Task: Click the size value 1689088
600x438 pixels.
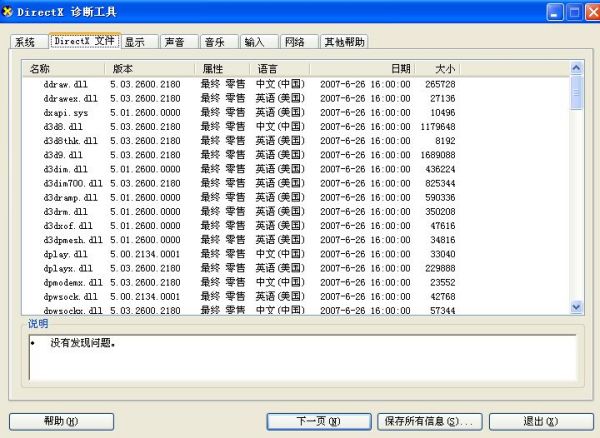Action: (438, 155)
